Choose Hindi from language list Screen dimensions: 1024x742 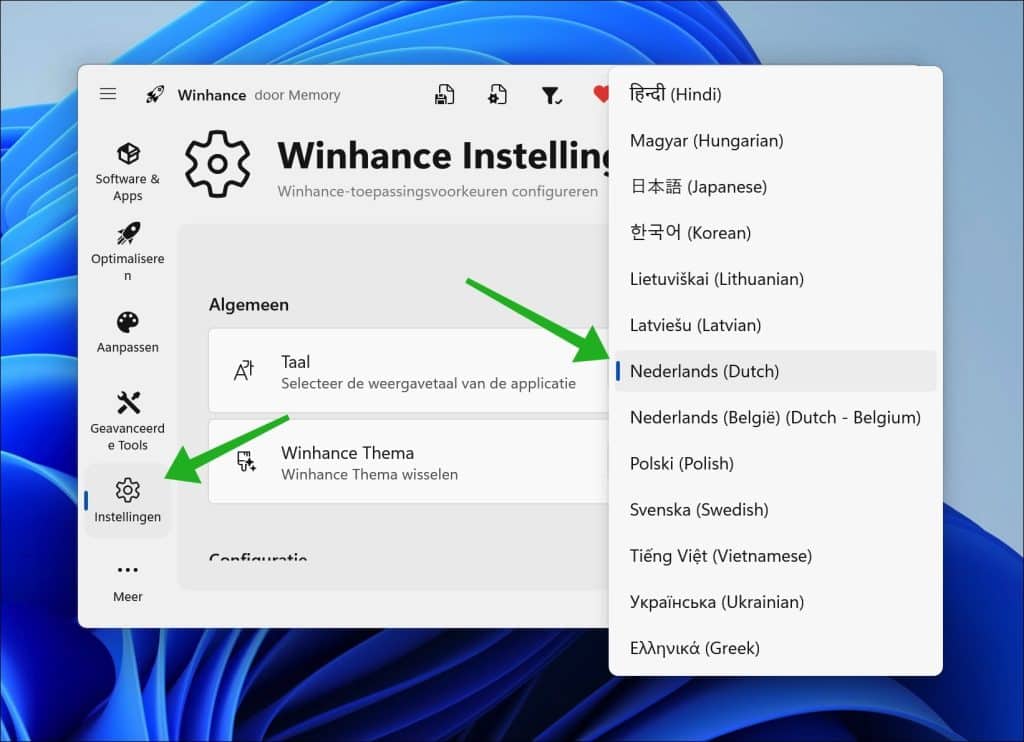click(x=775, y=94)
